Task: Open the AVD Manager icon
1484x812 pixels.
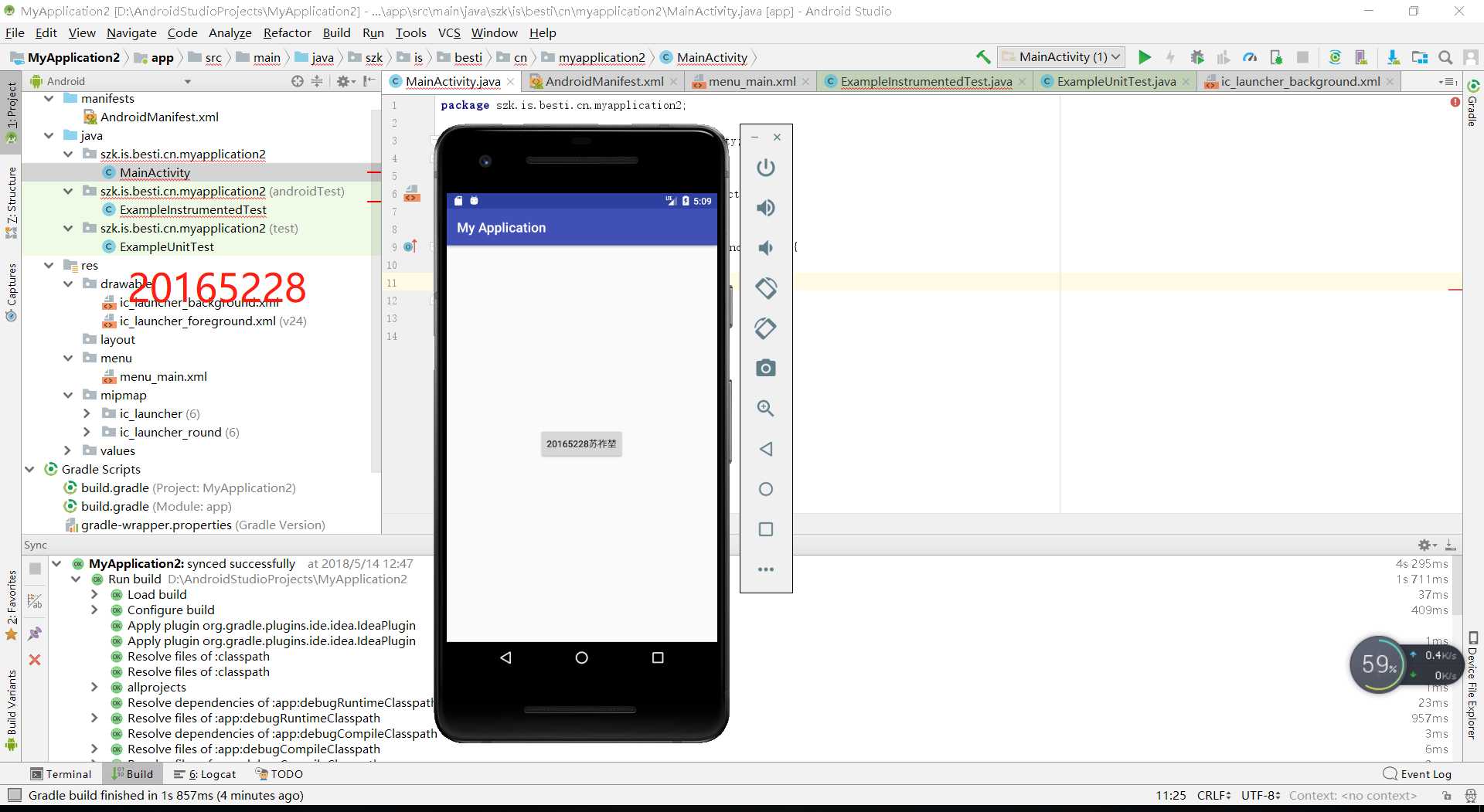Action: (1361, 57)
